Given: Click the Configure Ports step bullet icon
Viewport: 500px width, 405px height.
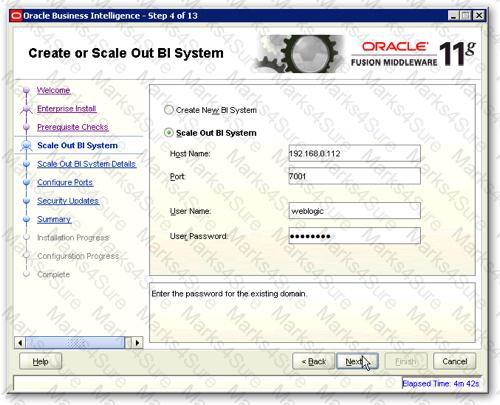Looking at the screenshot, I should point(26,182).
